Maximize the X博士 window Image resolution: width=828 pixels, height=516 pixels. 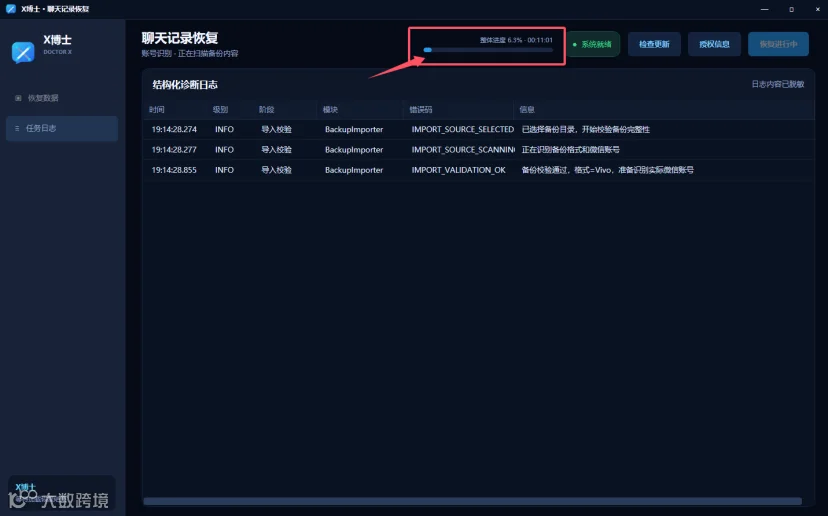(x=791, y=9)
